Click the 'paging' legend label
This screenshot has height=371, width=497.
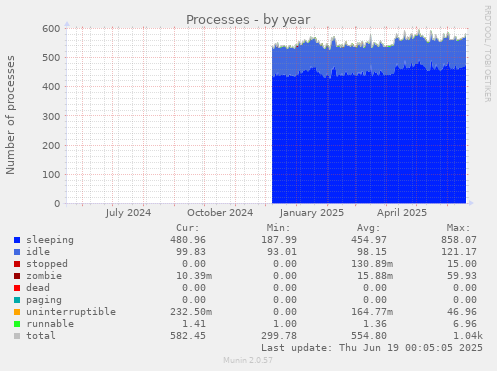(44, 300)
